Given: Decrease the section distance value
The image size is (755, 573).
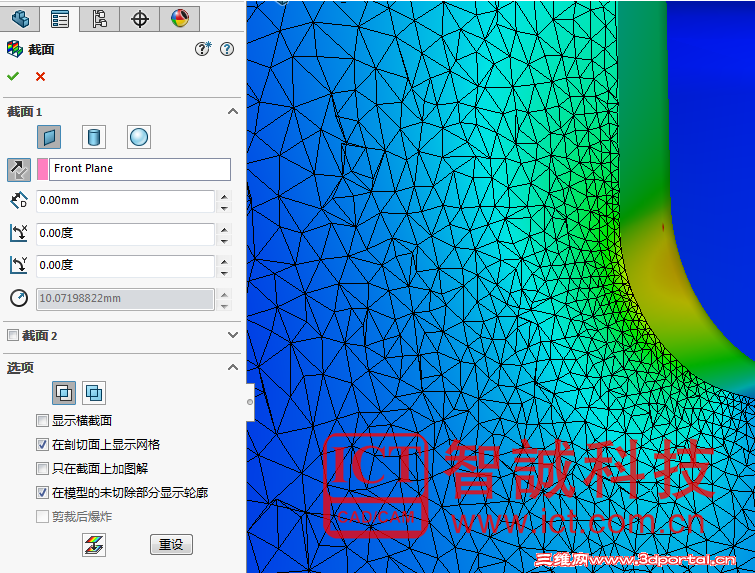Looking at the screenshot, I should (224, 208).
